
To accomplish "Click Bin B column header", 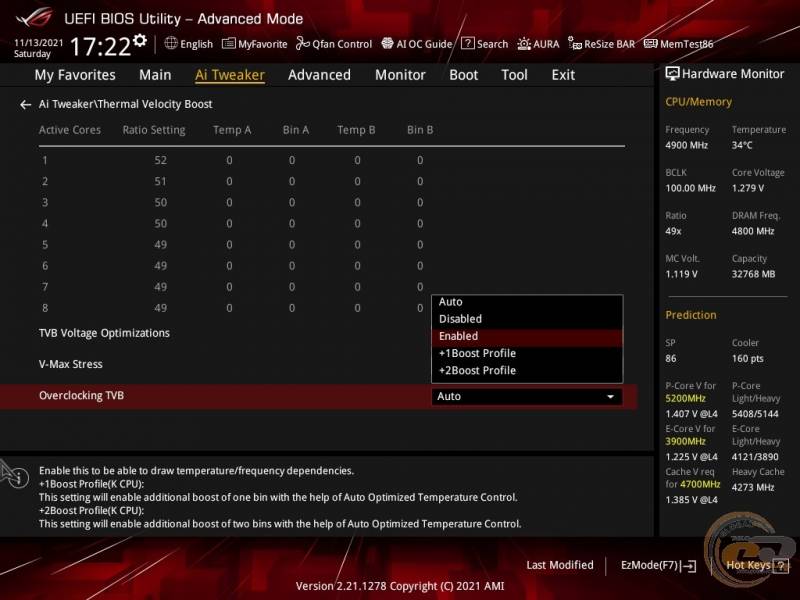I will tap(420, 130).
